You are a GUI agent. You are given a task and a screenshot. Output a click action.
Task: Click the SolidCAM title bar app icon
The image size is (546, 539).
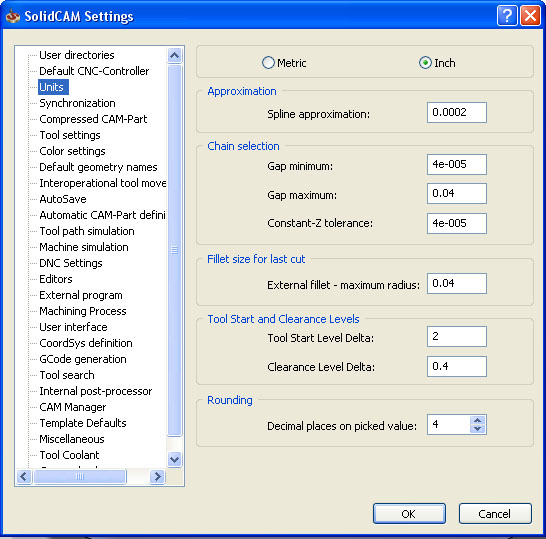(13, 16)
